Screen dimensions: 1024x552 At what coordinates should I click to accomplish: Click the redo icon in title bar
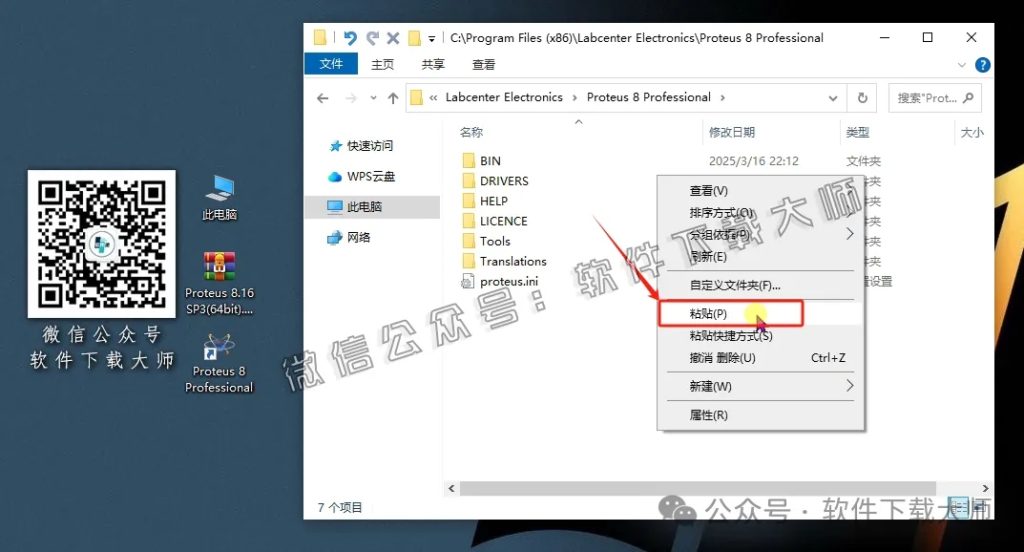tap(372, 38)
